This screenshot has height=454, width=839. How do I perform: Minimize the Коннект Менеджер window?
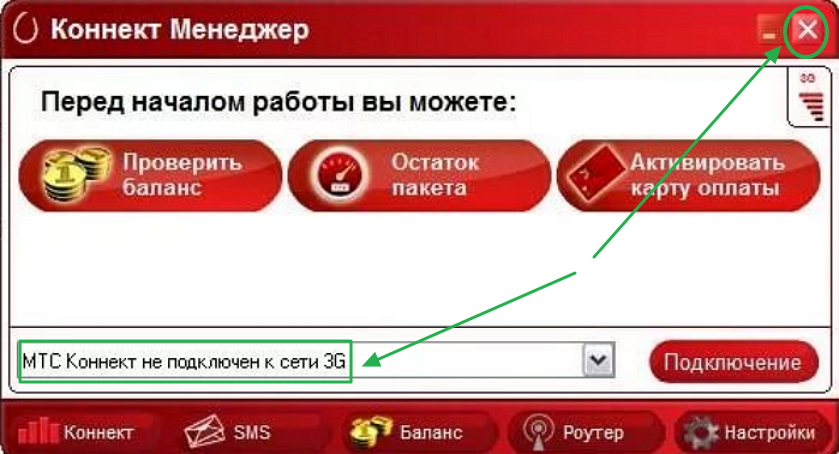[x=768, y=29]
